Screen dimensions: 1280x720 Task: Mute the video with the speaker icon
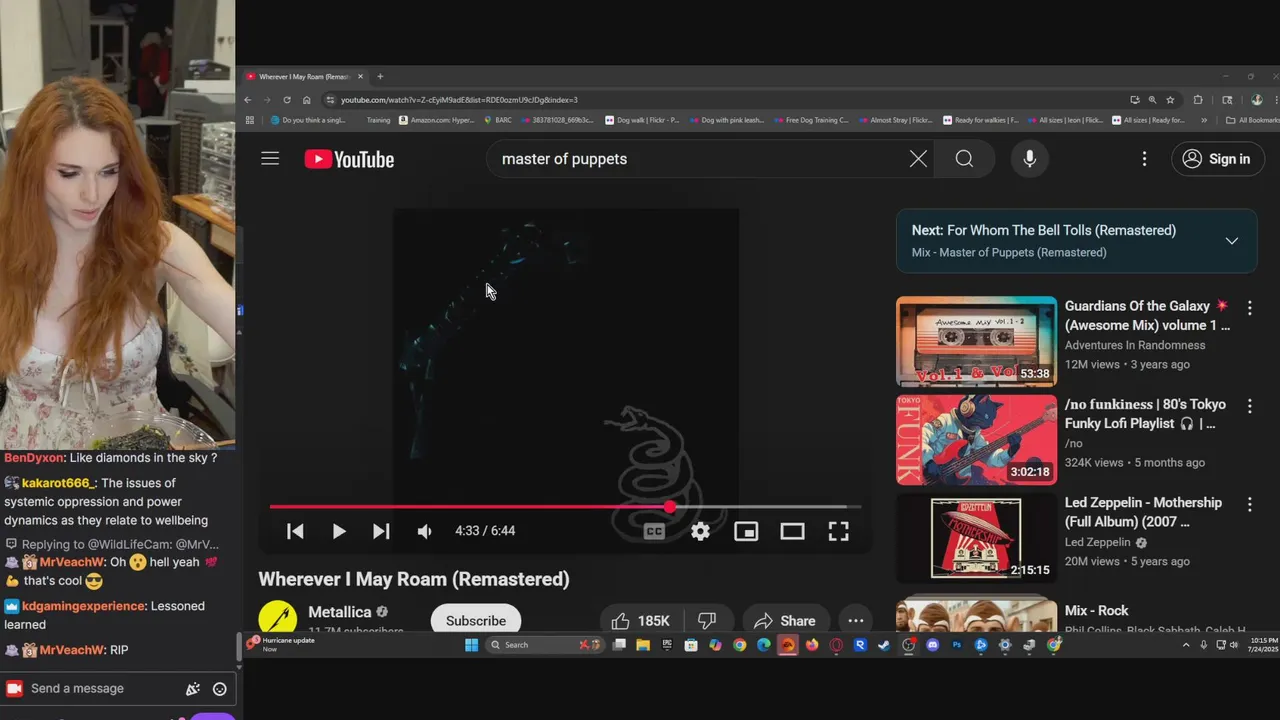click(424, 531)
